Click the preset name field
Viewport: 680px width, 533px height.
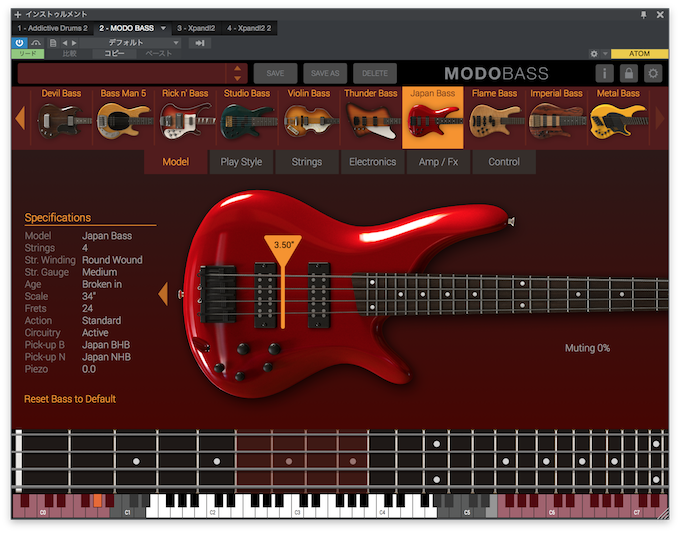coord(121,73)
